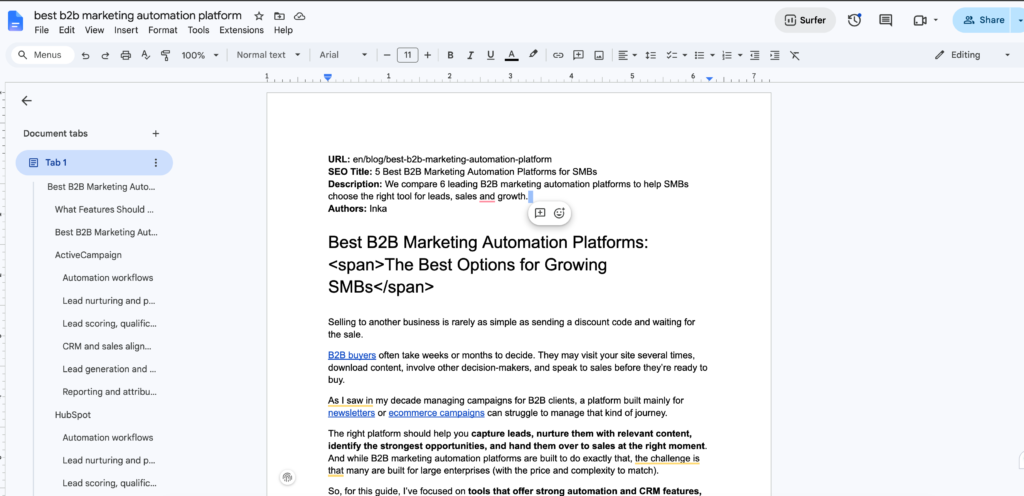Decrease font size with minus button
Image resolution: width=1024 pixels, height=496 pixels.
pos(387,55)
